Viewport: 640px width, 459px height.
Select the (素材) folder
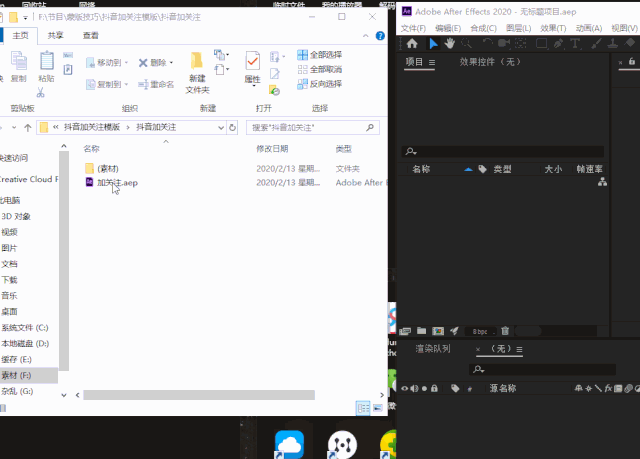click(108, 169)
